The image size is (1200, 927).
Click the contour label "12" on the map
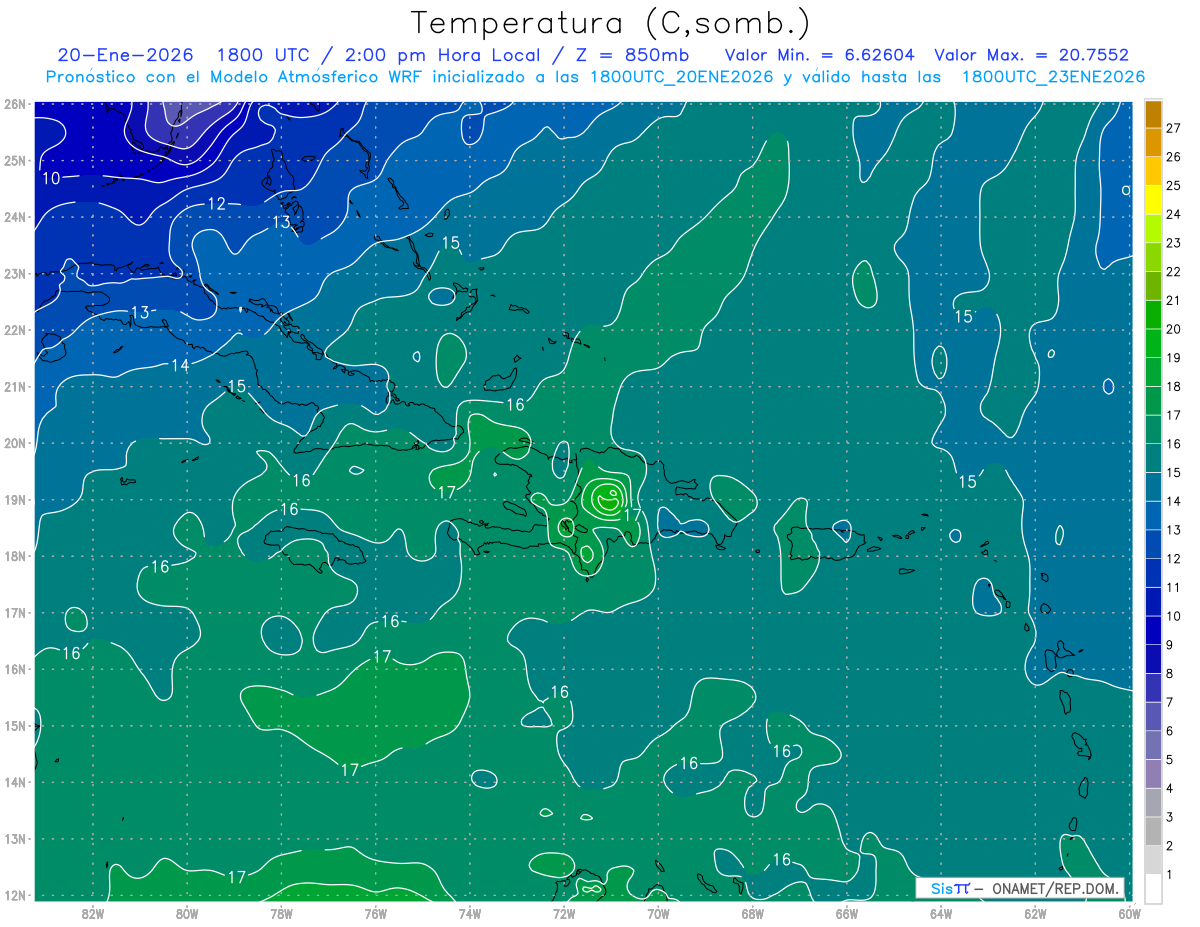click(x=217, y=203)
